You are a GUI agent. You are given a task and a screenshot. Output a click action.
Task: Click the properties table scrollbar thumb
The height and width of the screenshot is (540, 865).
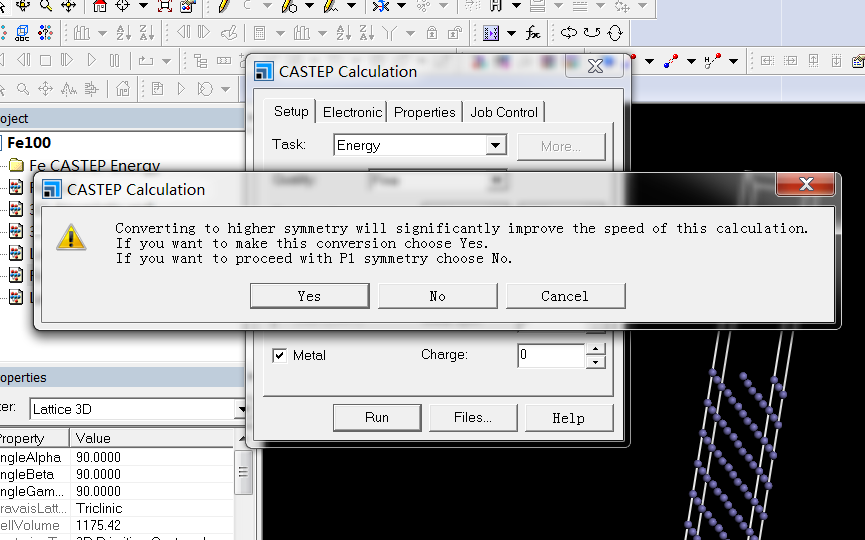(243, 472)
